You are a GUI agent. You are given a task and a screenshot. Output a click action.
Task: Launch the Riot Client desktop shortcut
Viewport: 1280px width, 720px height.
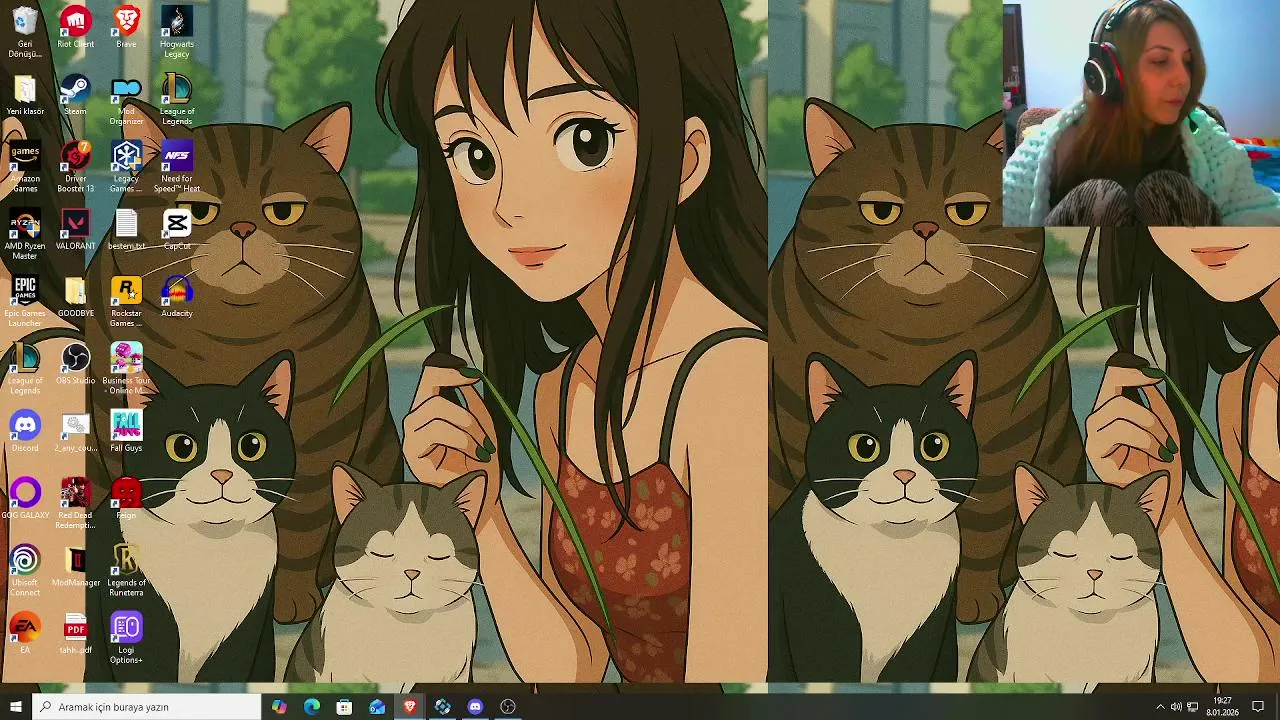tap(76, 27)
